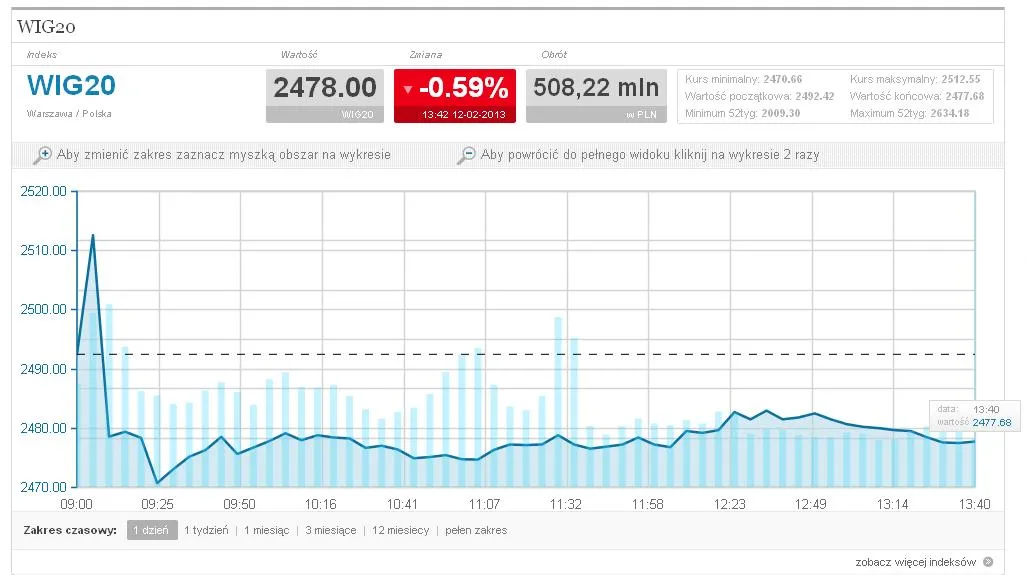Click the 13:40 data tooltip on chart
The height and width of the screenshot is (575, 1029).
click(975, 416)
